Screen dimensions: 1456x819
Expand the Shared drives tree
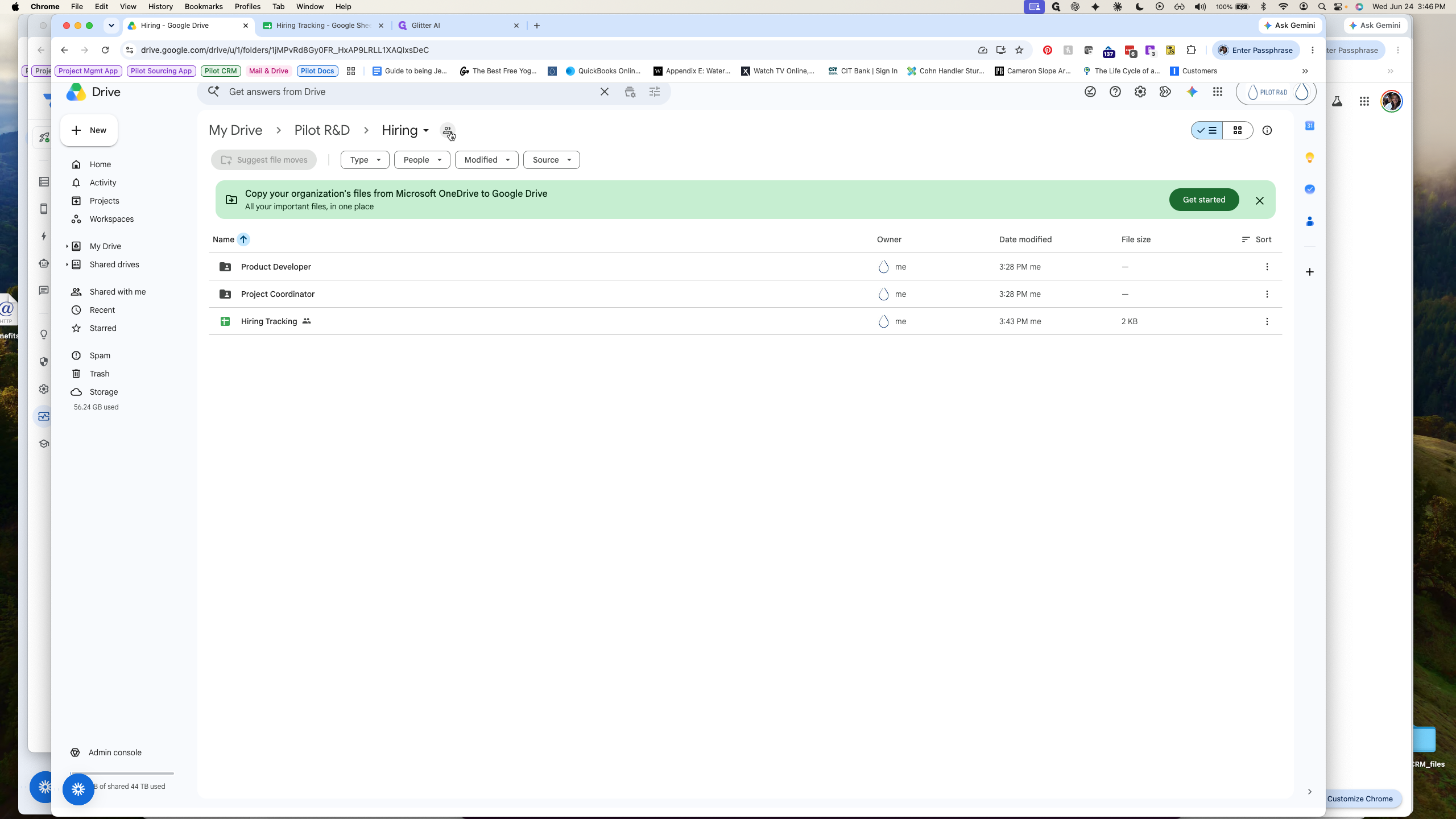[x=67, y=264]
